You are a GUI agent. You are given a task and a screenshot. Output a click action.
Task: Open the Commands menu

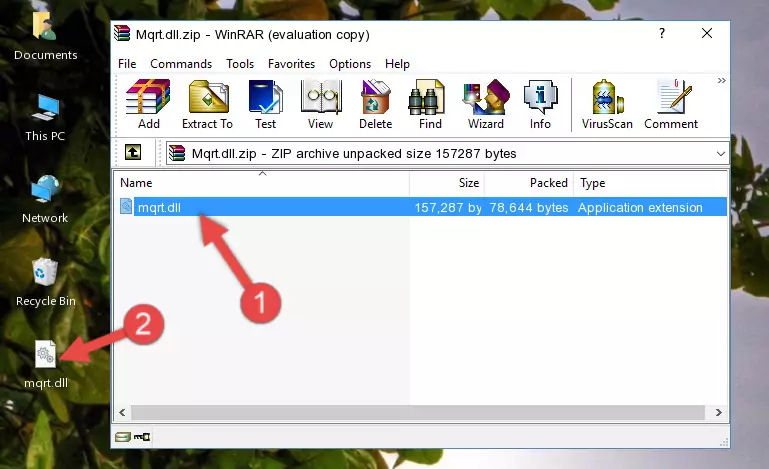point(181,64)
